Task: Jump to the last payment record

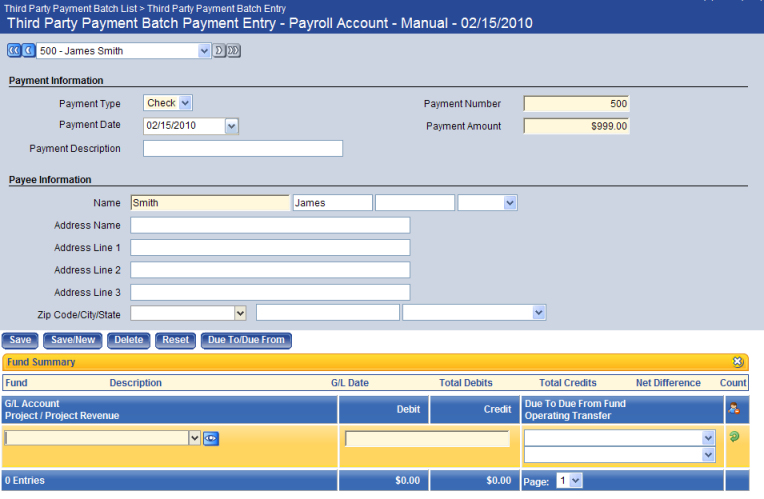Action: [x=234, y=50]
